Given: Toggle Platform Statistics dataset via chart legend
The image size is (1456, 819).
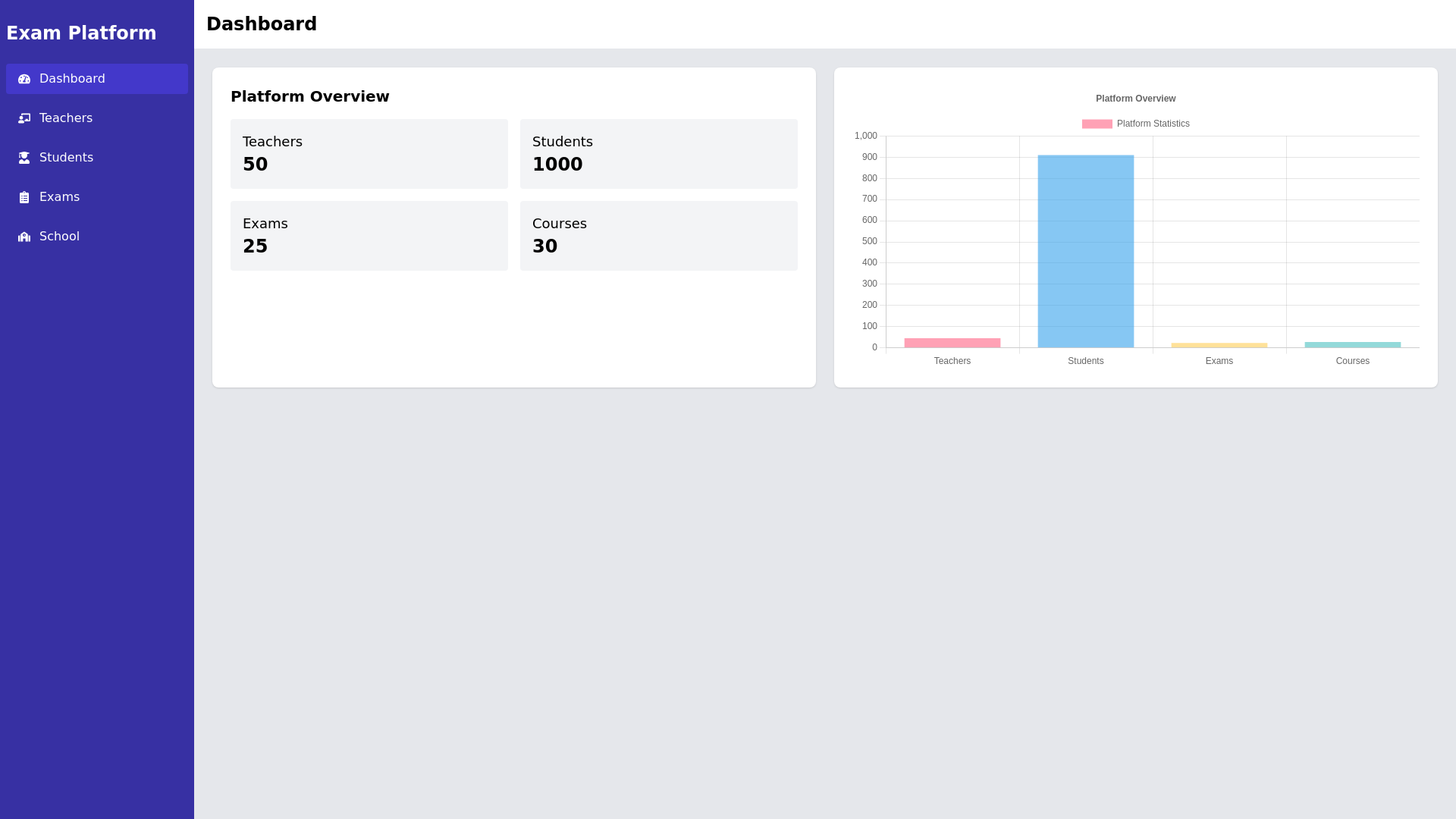Looking at the screenshot, I should pos(1153,123).
